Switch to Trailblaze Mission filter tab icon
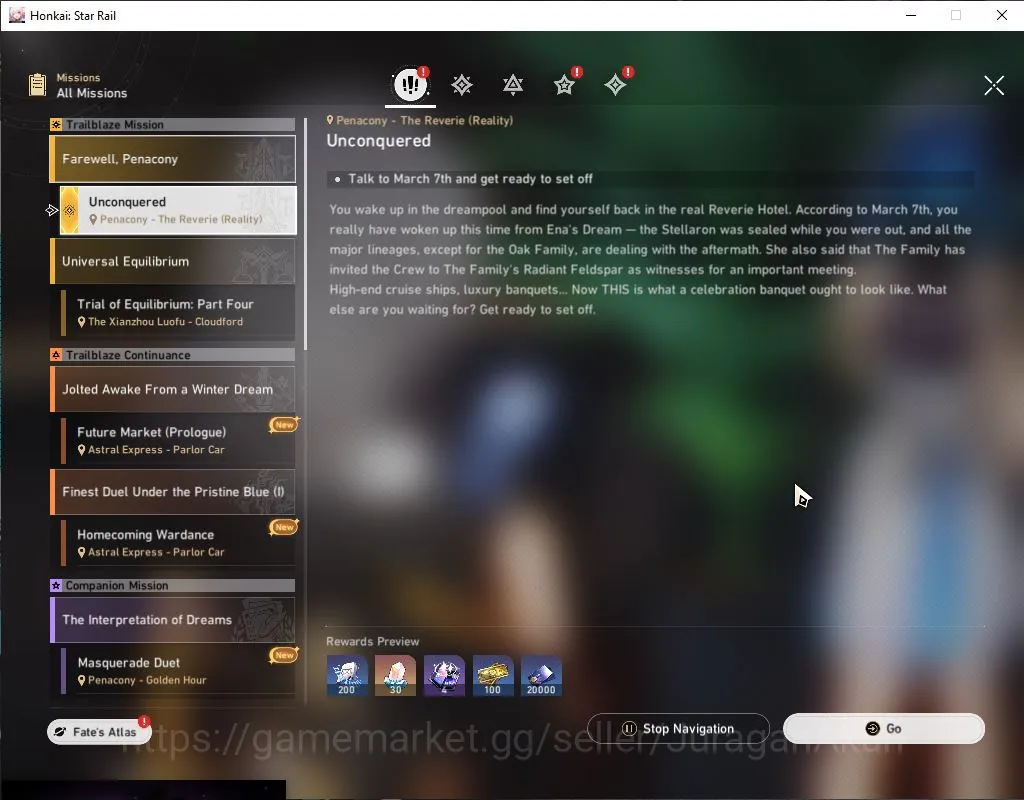The width and height of the screenshot is (1024, 800). [462, 85]
